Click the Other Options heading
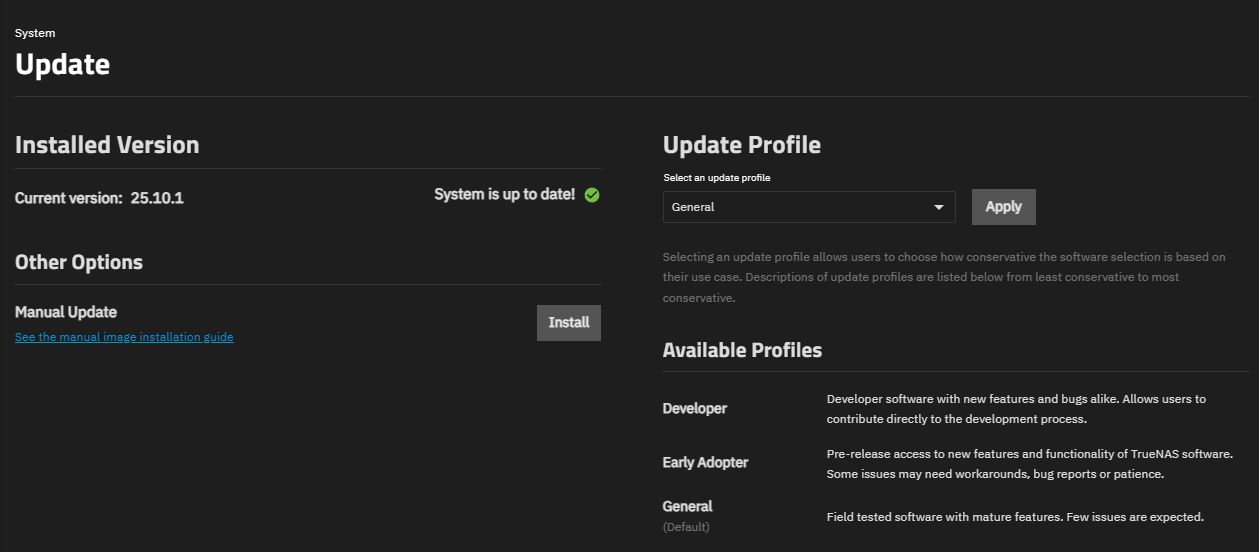 tap(79, 262)
